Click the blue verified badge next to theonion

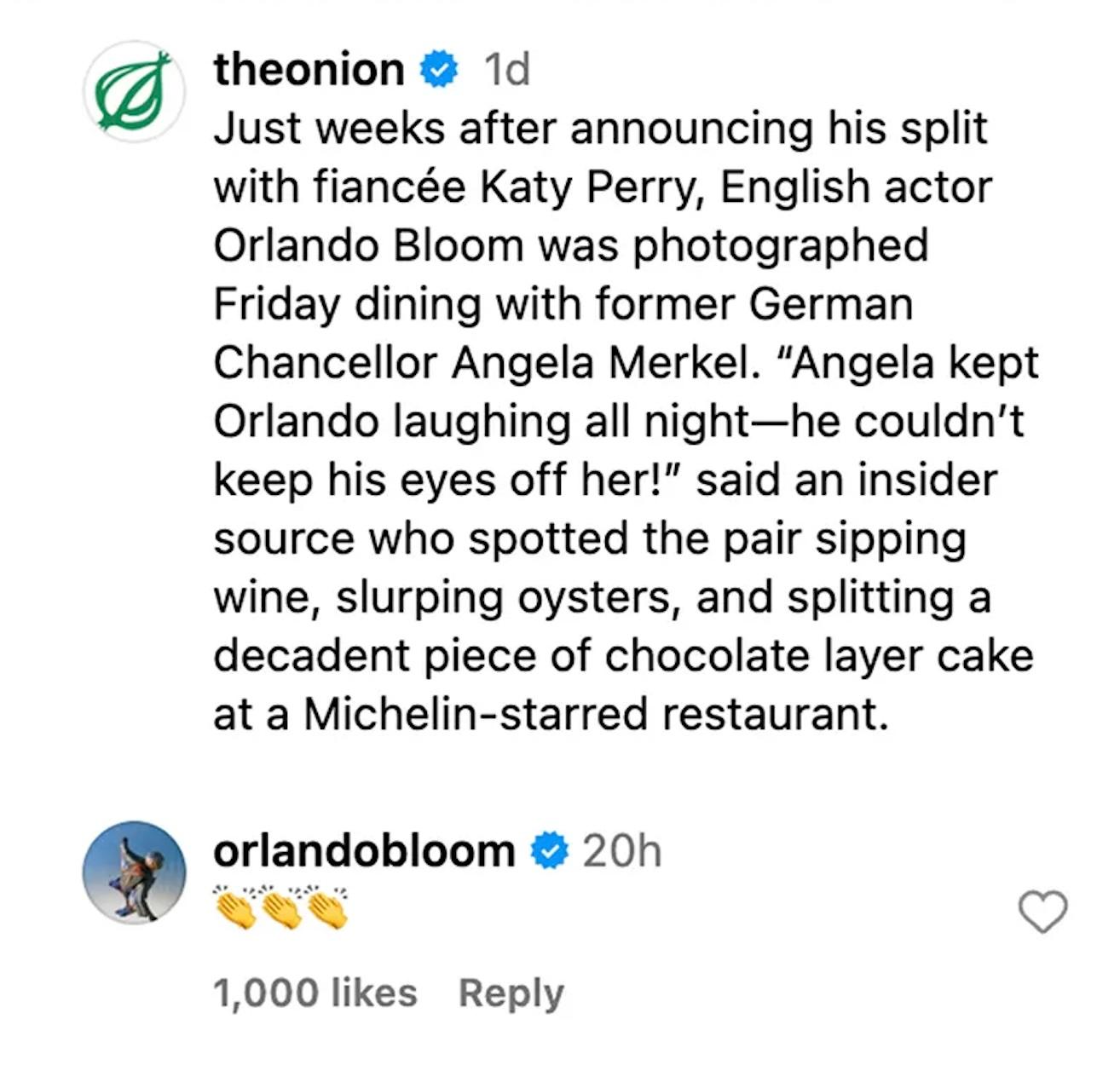[437, 68]
